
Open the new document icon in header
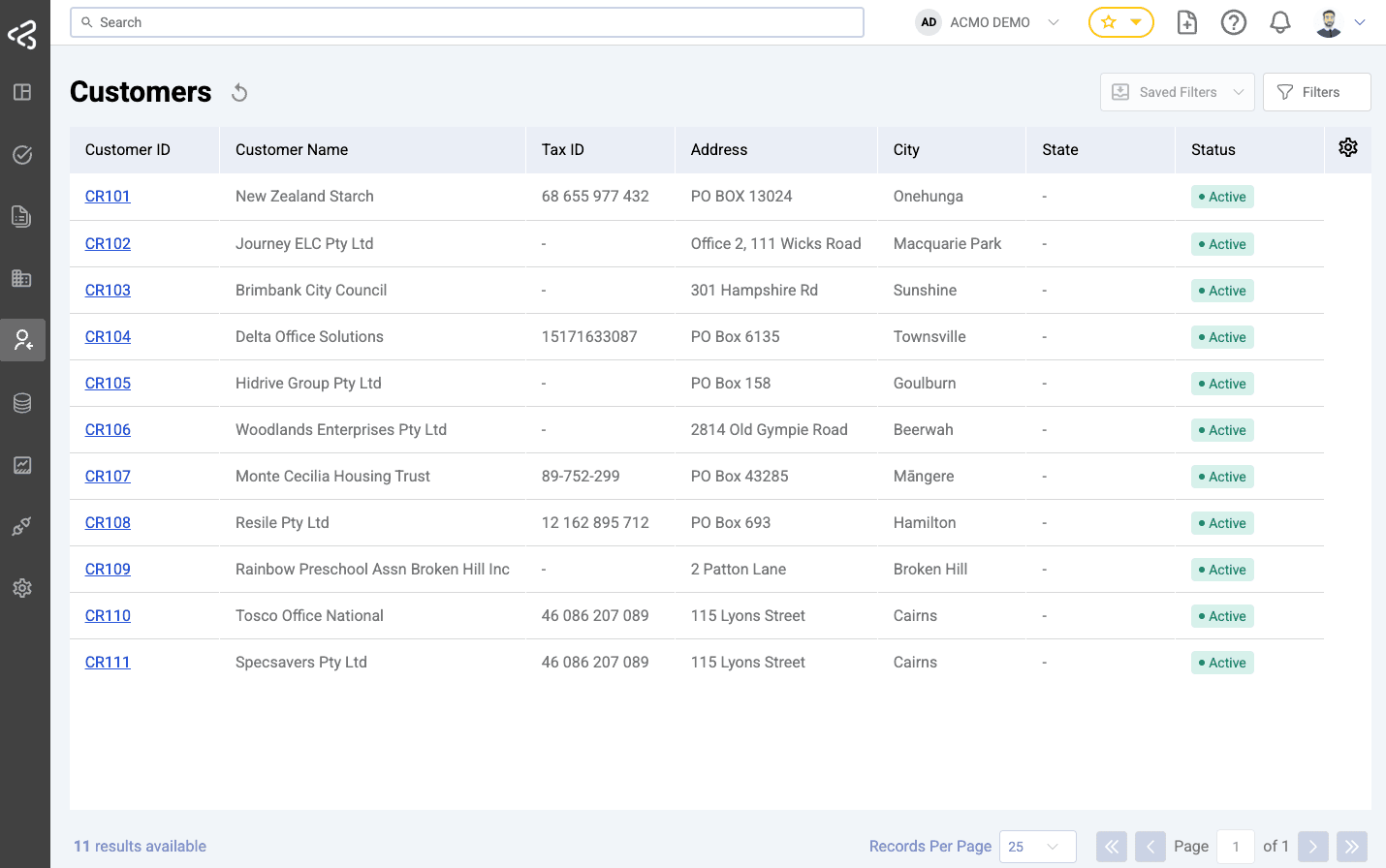click(x=1187, y=22)
